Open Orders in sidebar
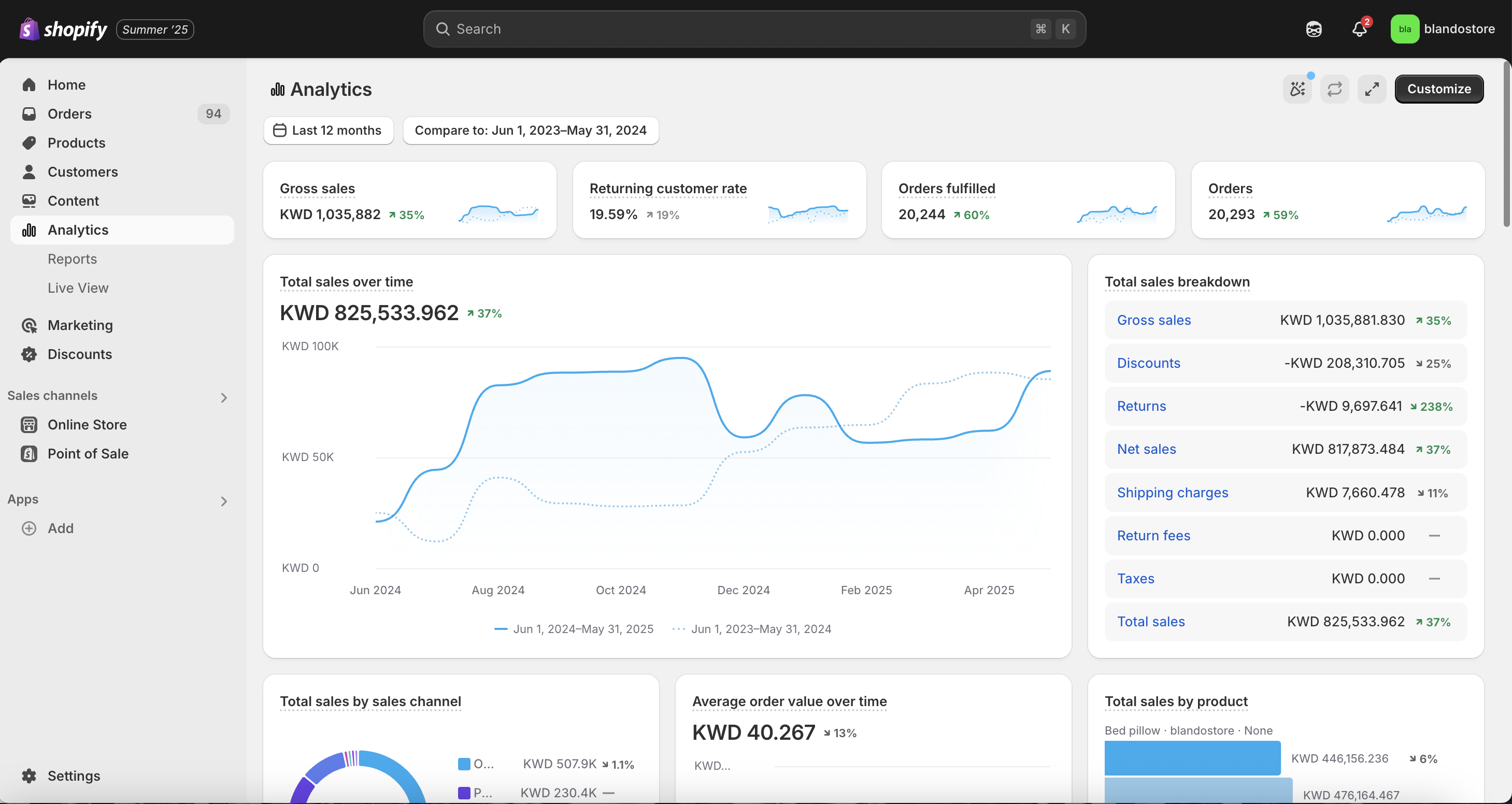This screenshot has width=1512, height=804. click(x=122, y=114)
